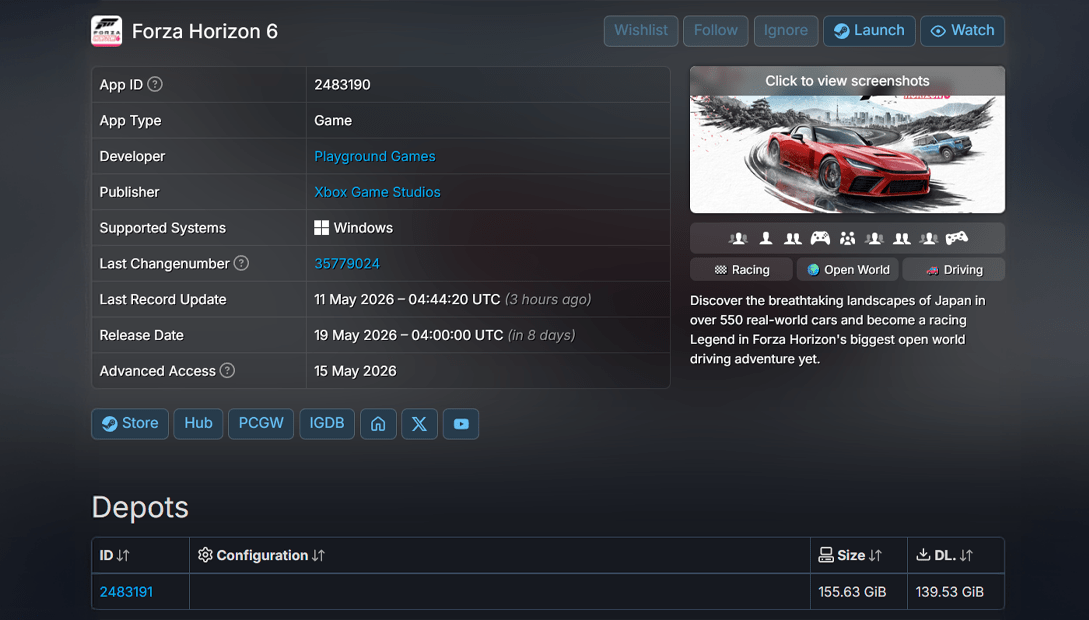
Task: Click the Developer row label
Action: pyautogui.click(x=132, y=156)
